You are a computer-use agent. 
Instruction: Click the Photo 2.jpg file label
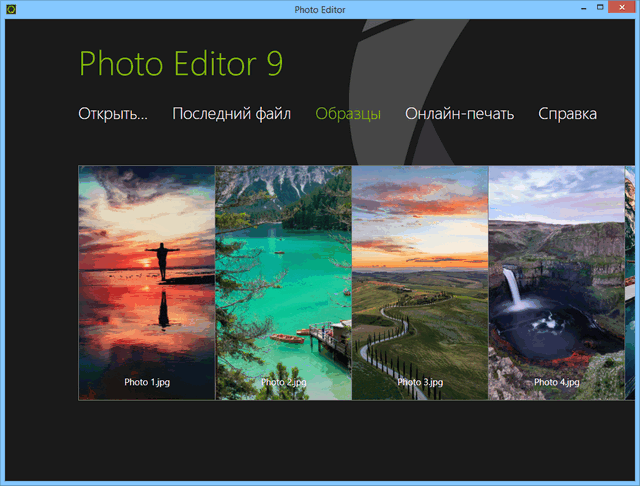click(284, 382)
